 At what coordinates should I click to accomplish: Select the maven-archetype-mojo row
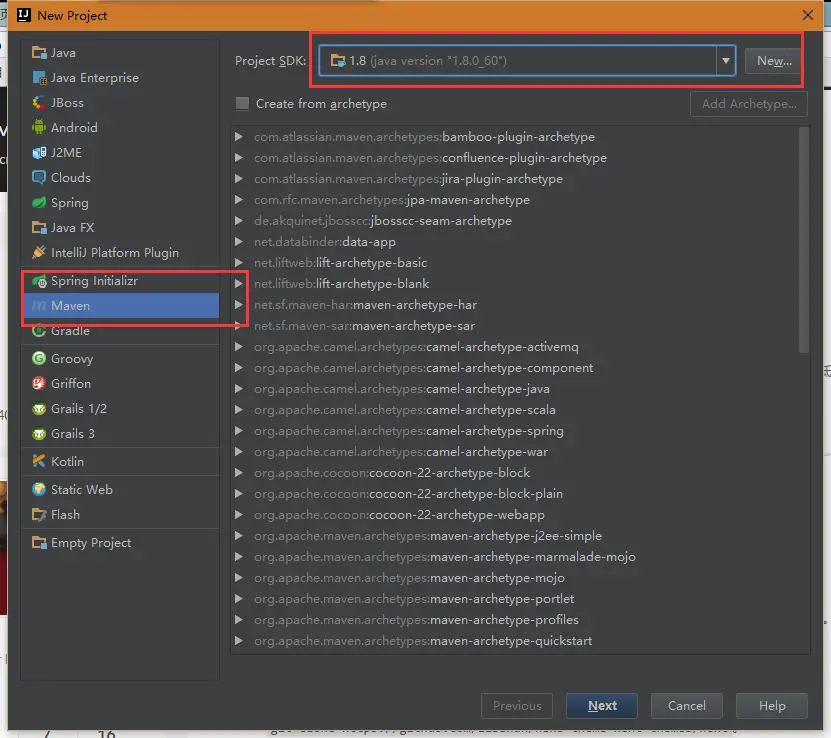[x=515, y=578]
